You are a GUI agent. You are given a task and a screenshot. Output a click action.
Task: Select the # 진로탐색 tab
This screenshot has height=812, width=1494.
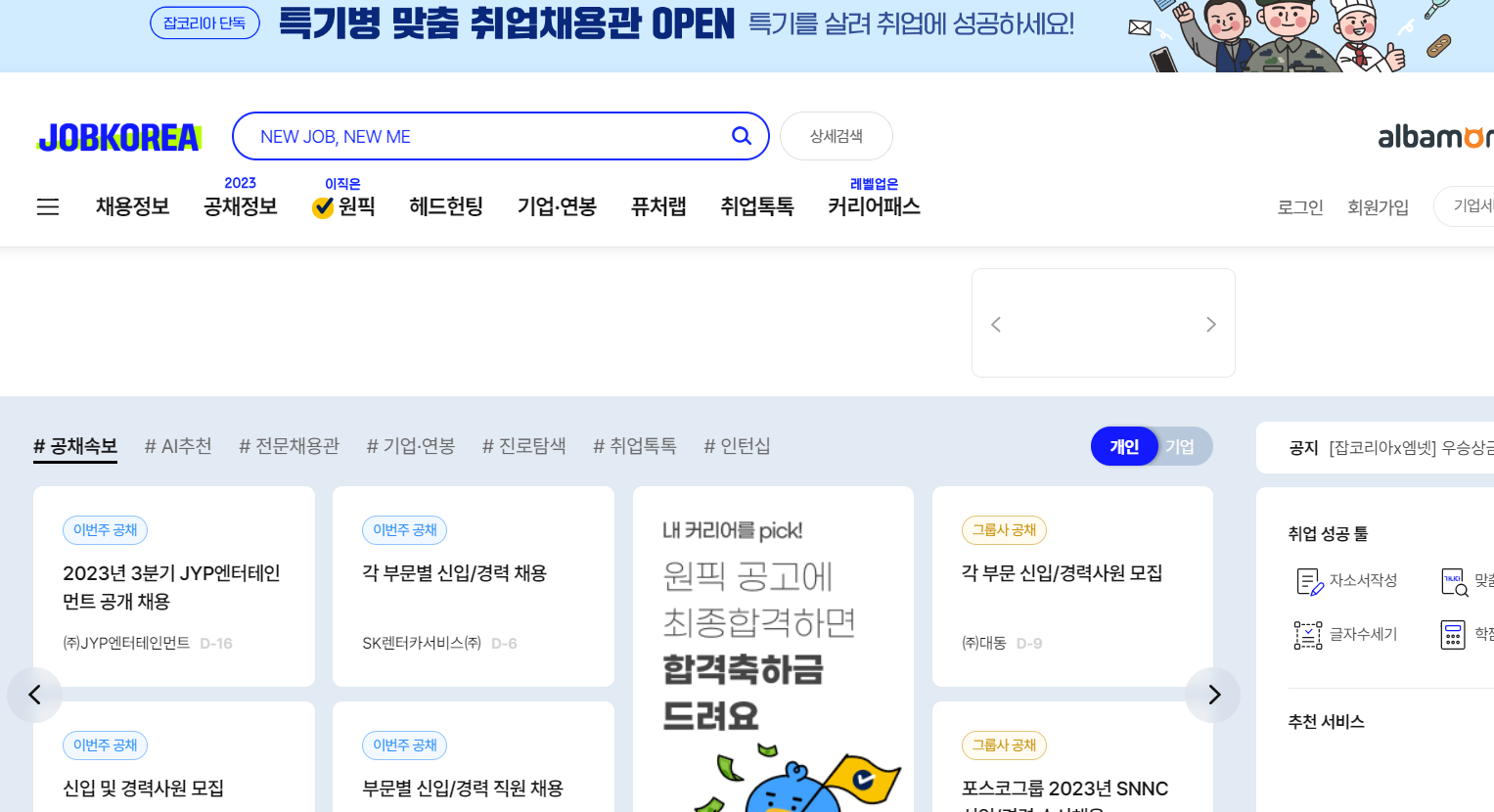524,446
